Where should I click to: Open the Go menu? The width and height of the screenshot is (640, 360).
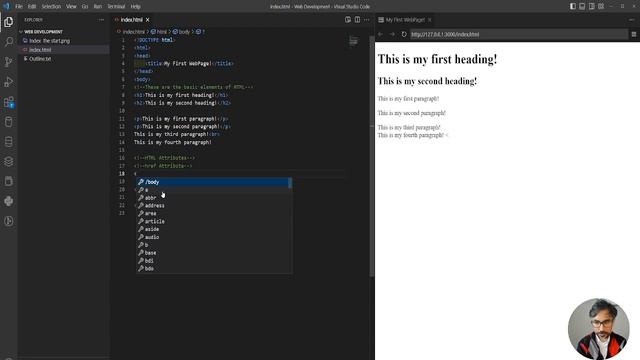click(84, 7)
